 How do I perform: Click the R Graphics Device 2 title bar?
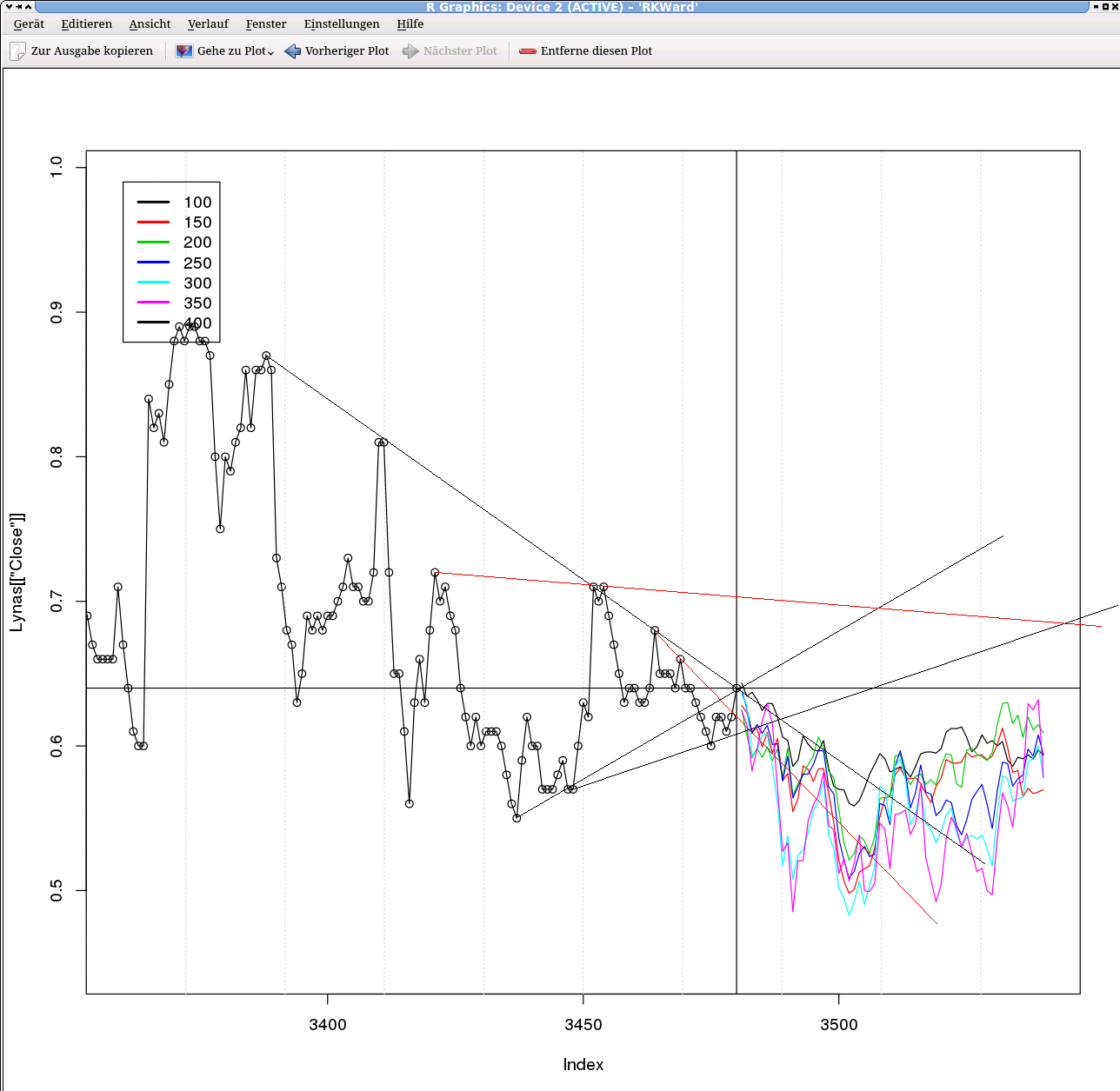tap(562, 6)
